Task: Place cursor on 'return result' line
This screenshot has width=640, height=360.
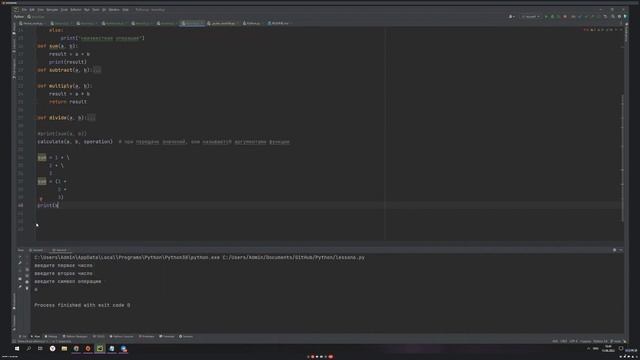Action: pyautogui.click(x=68, y=102)
